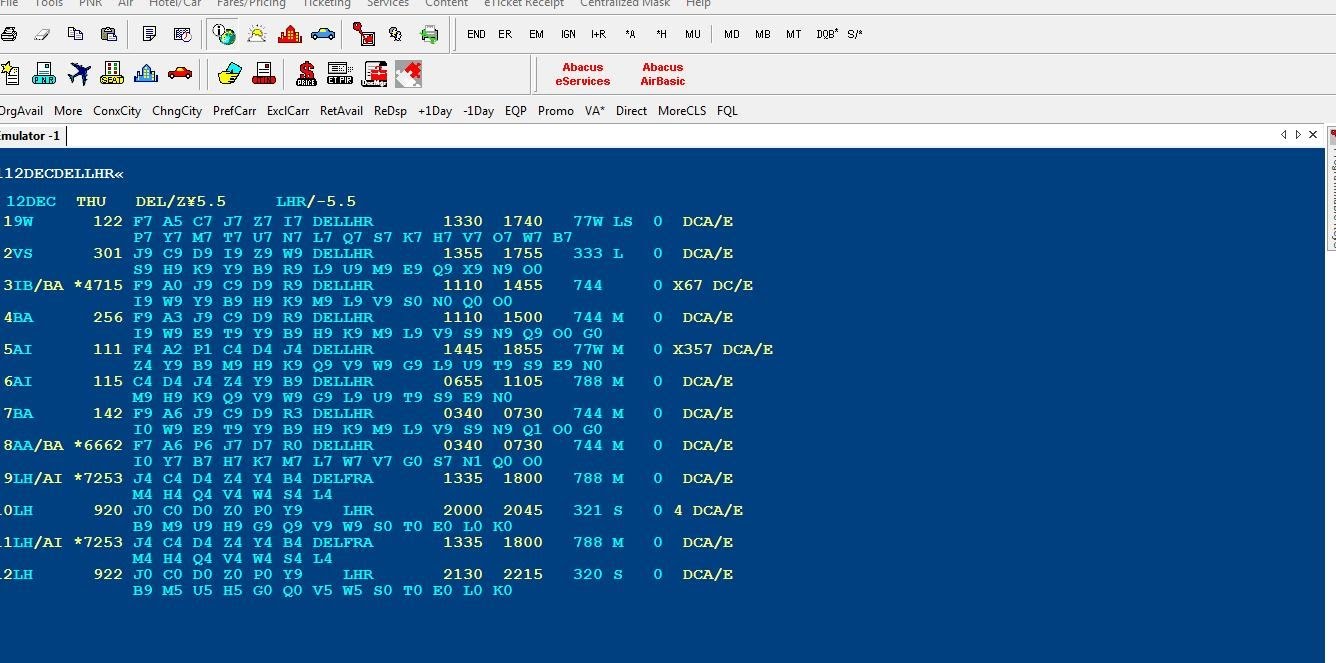Launch DocMgr from the toolbar

pos(374,73)
